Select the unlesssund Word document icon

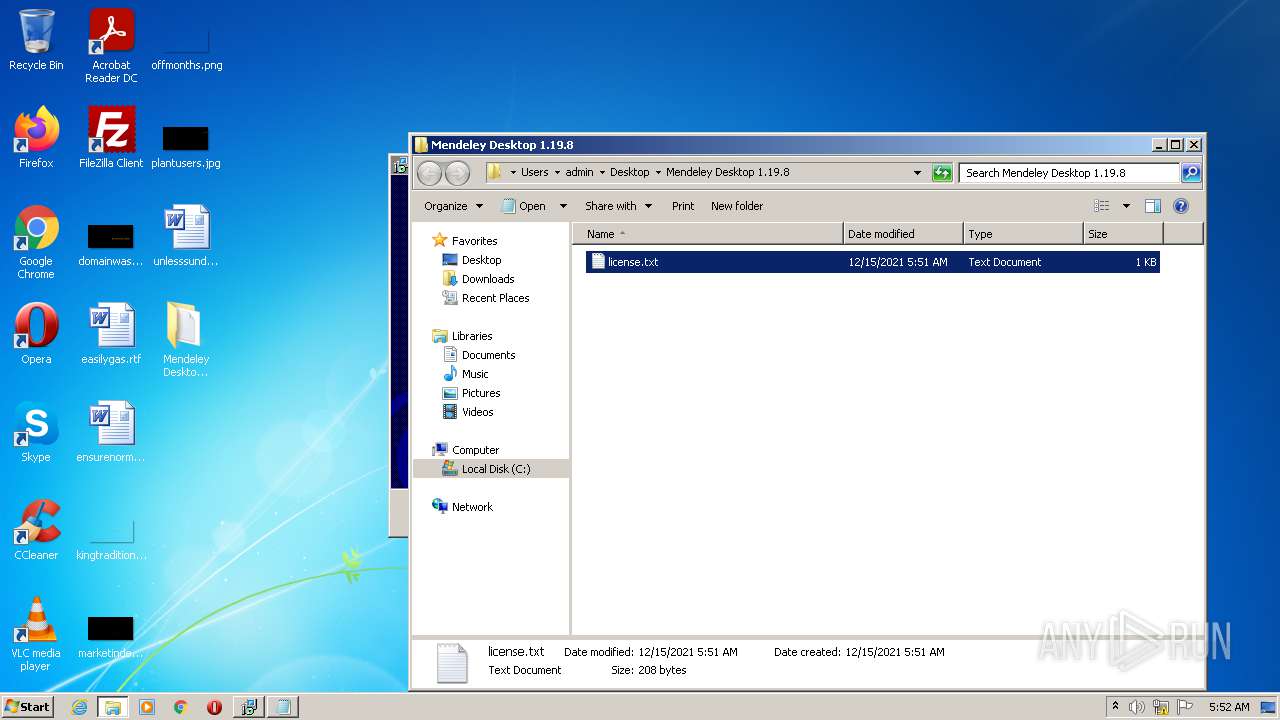(x=186, y=236)
